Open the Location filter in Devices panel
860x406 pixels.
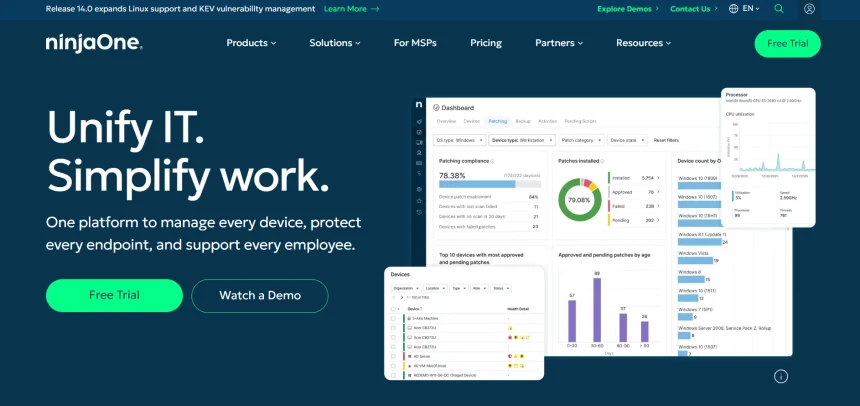[x=435, y=288]
